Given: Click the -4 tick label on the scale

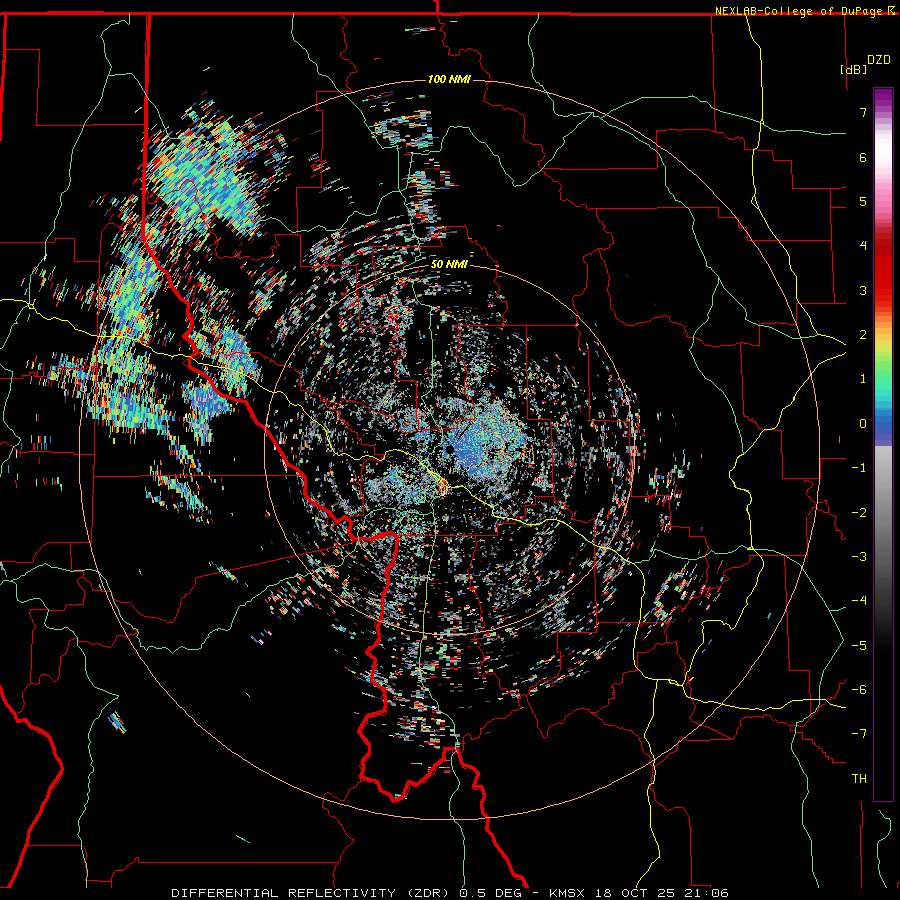Looking at the screenshot, I should (x=859, y=601).
